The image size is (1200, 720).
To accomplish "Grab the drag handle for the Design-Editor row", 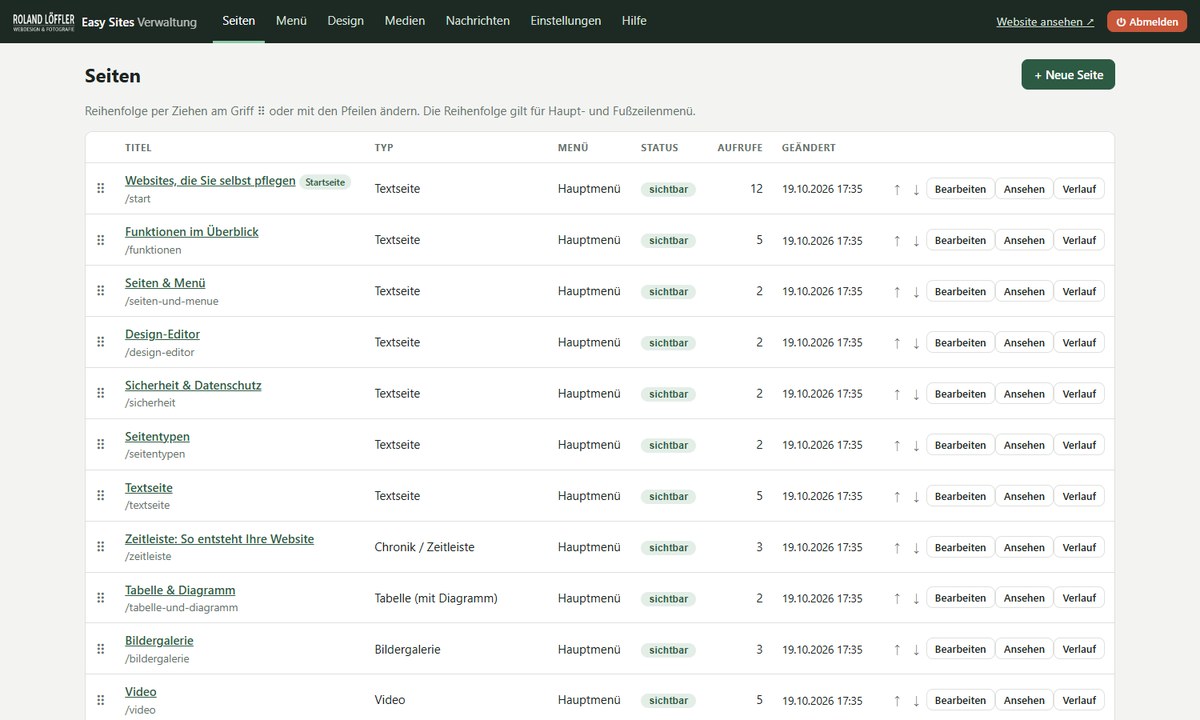I will pos(100,342).
